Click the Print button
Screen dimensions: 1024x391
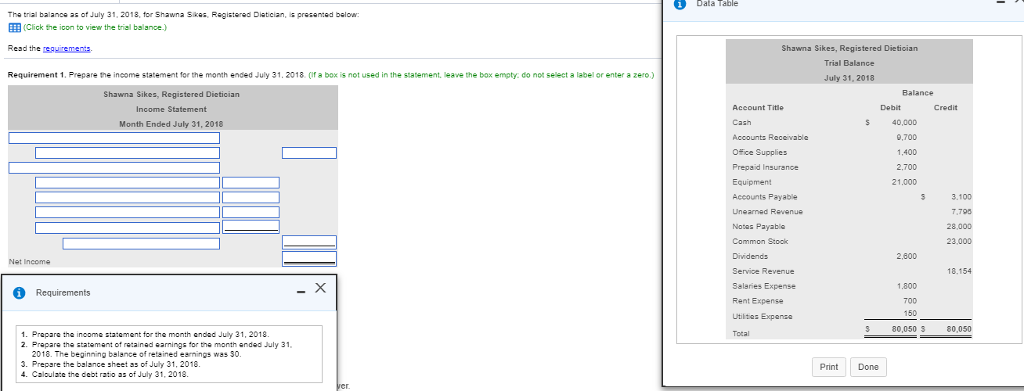pos(829,367)
